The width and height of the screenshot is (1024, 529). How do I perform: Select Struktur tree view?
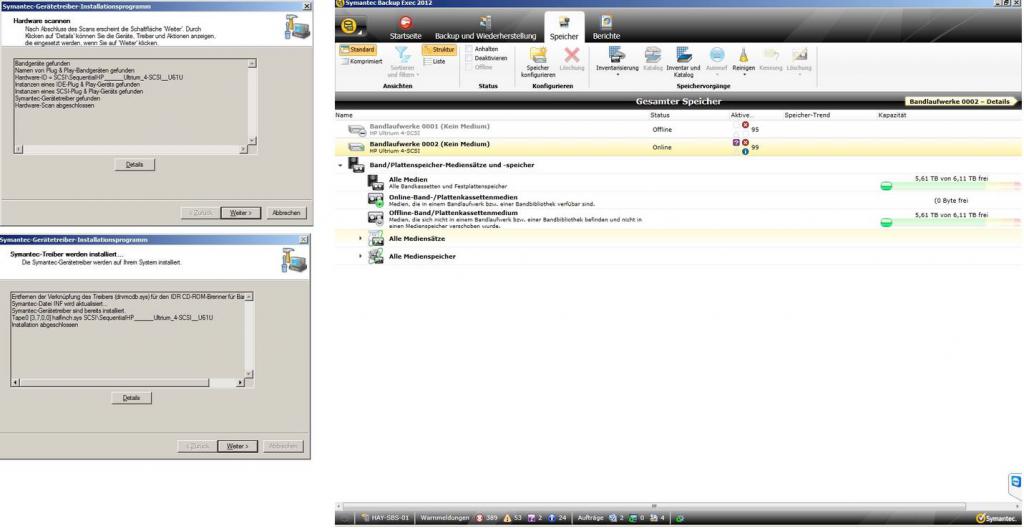[439, 50]
